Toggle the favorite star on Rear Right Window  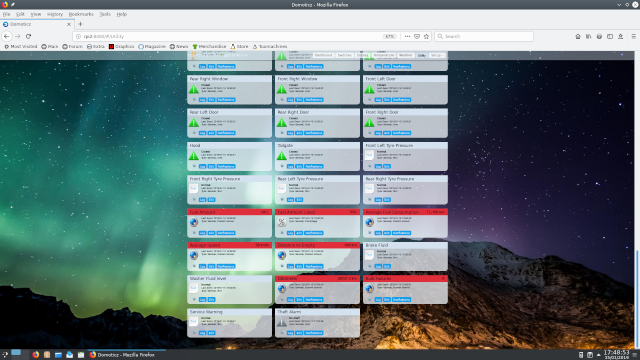click(x=194, y=100)
